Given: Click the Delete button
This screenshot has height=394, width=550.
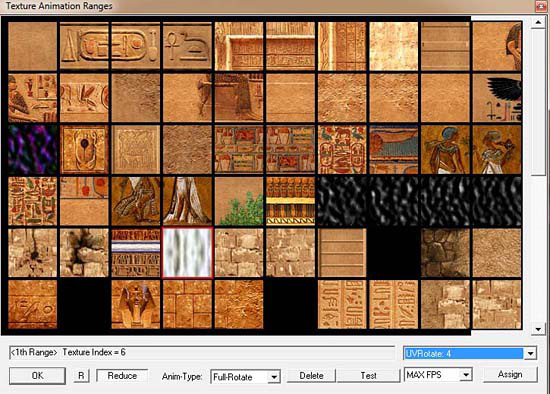Looking at the screenshot, I should pyautogui.click(x=311, y=376).
